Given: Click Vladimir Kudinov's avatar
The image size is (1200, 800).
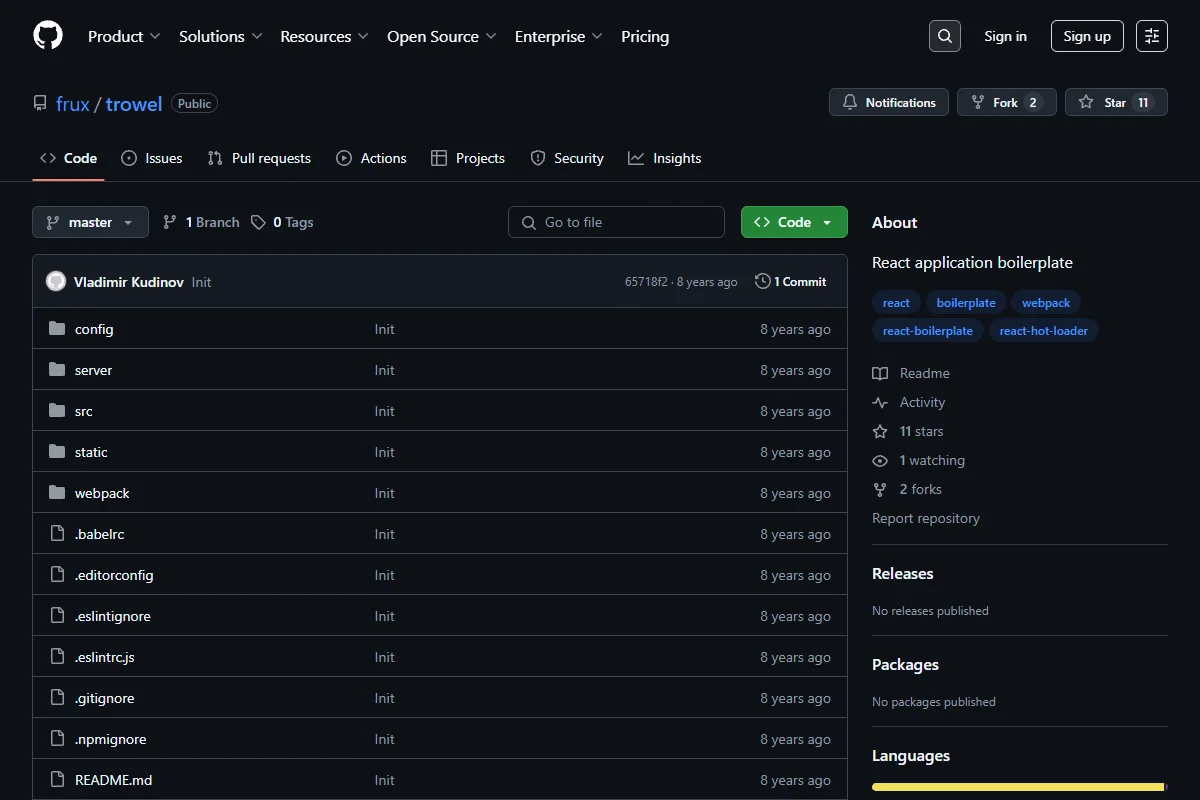Looking at the screenshot, I should coord(56,282).
